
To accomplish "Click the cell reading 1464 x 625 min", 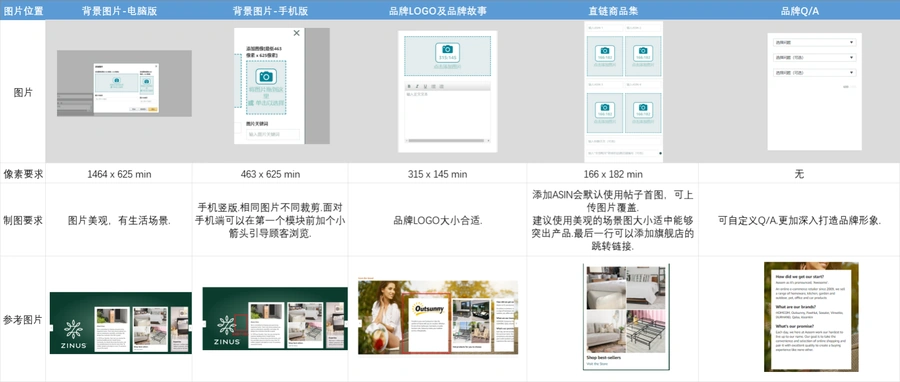I will coord(119,174).
